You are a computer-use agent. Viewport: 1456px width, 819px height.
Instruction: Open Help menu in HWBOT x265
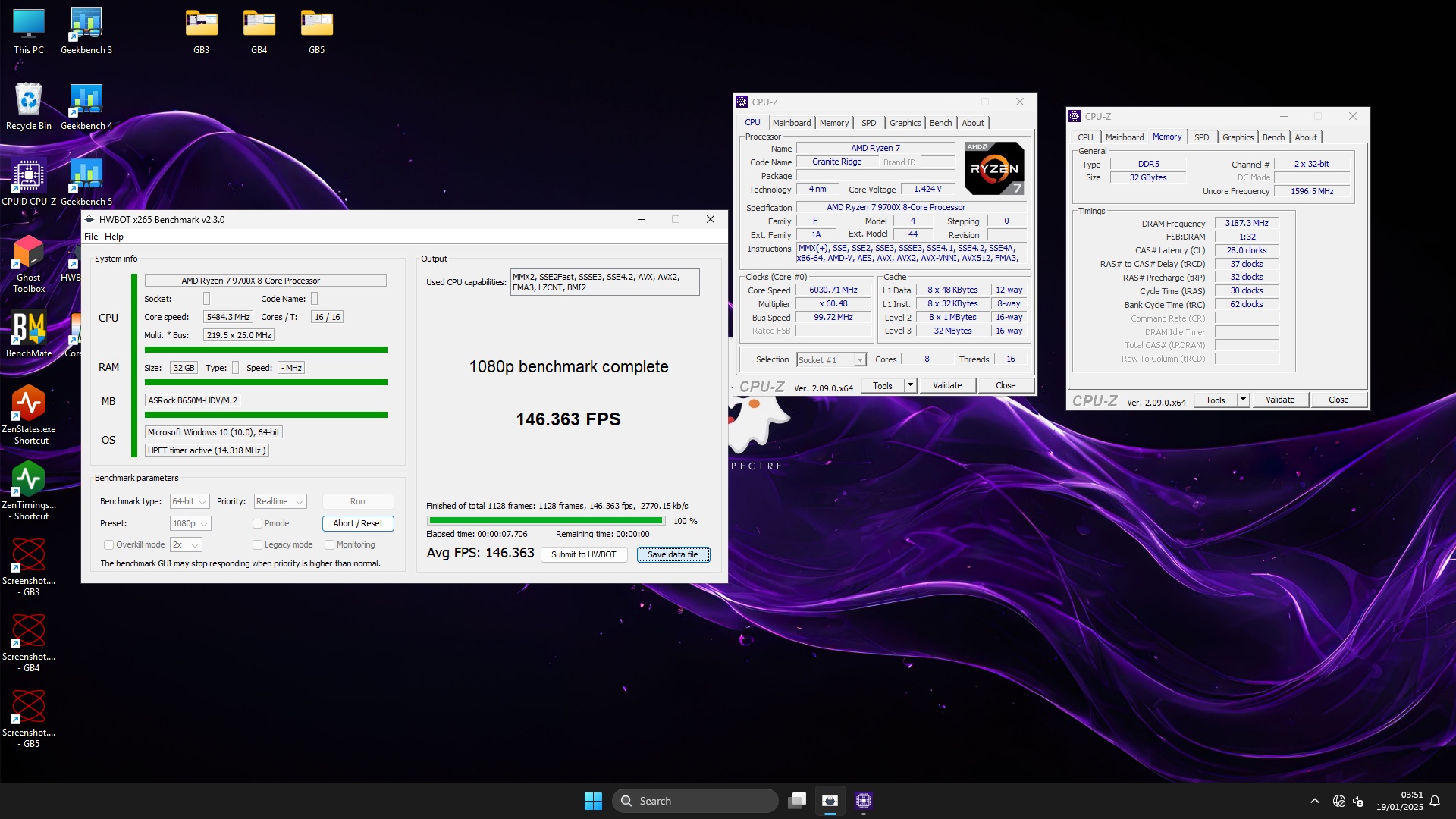tap(114, 237)
